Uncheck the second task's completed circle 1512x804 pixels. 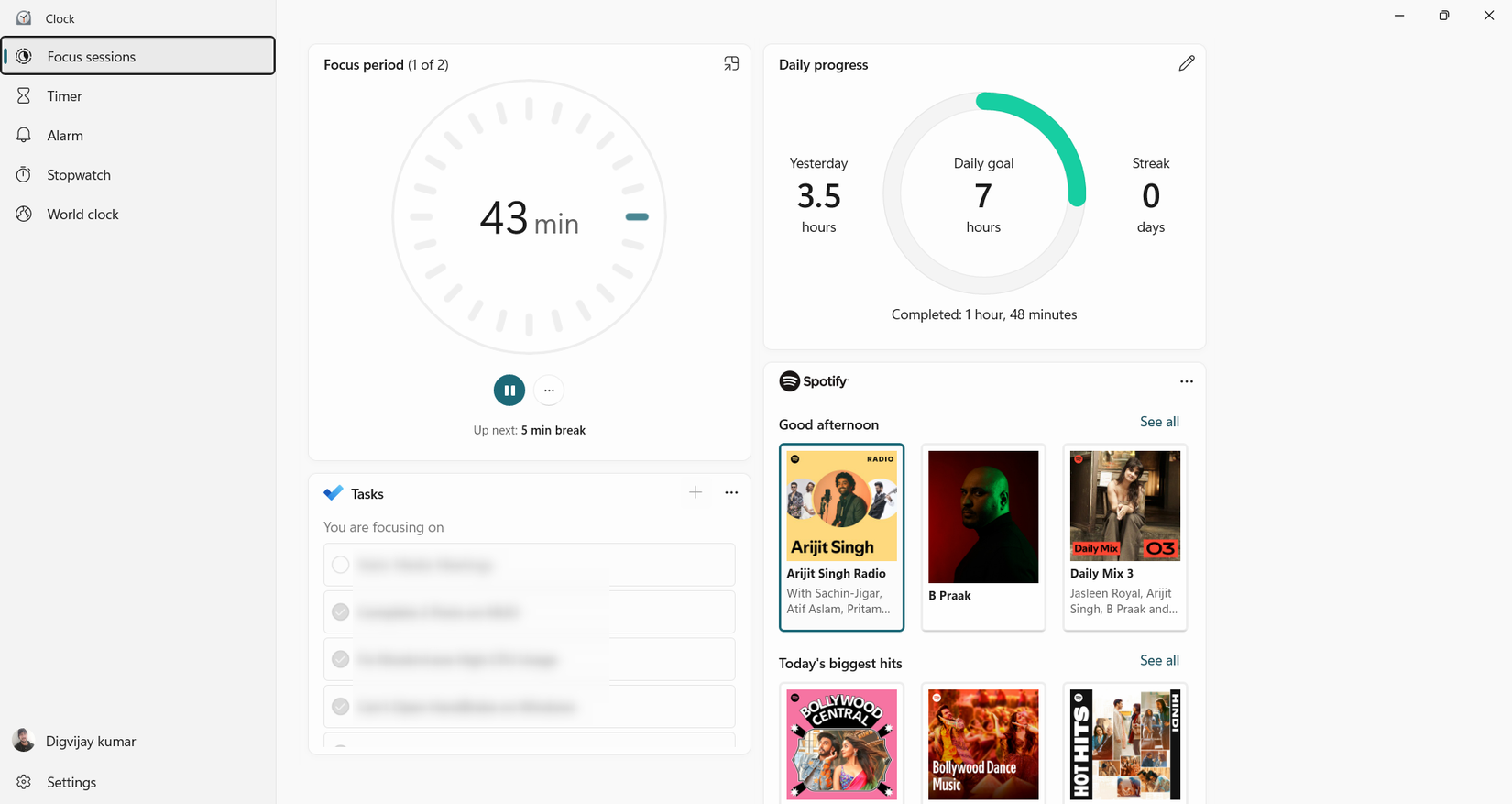[x=341, y=612]
